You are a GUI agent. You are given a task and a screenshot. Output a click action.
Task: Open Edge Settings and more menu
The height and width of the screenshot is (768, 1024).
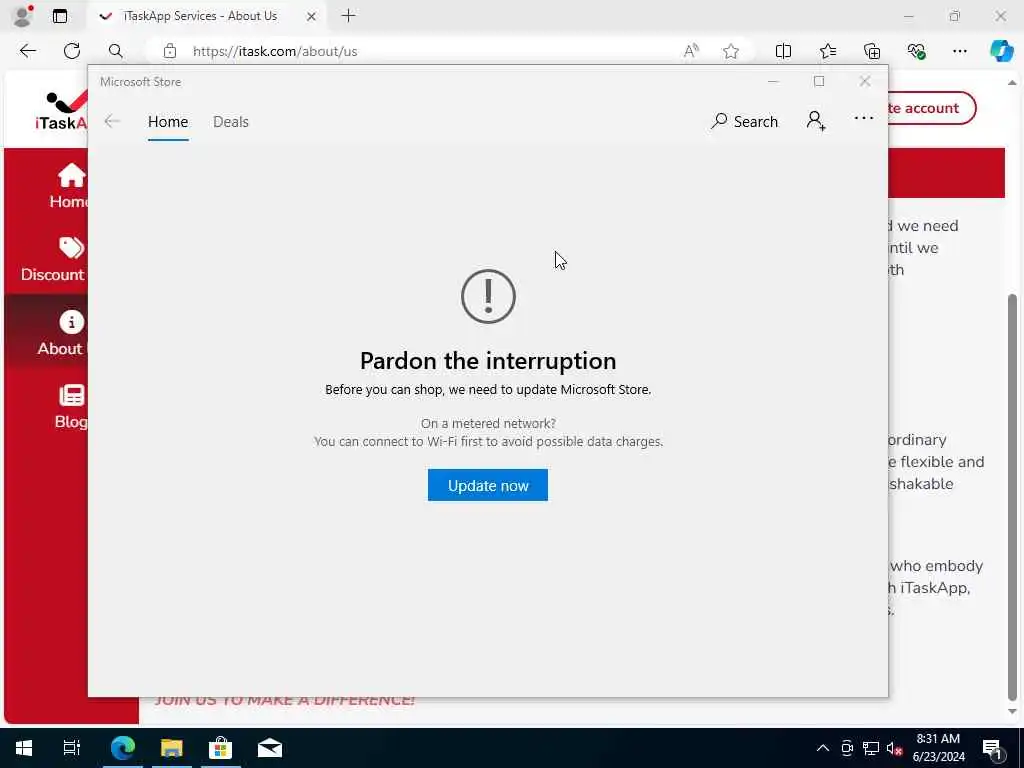[x=959, y=51]
